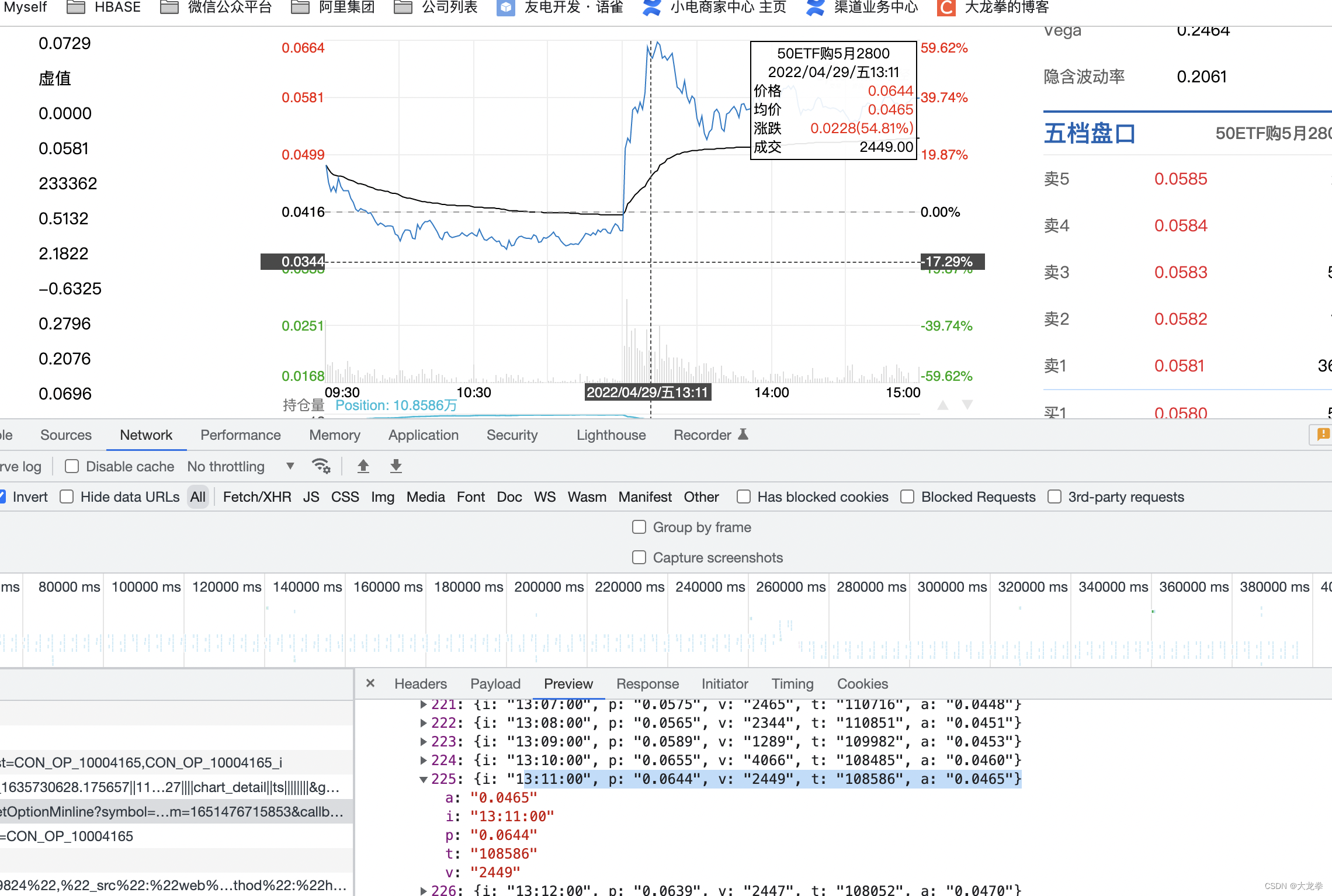Open the Payload tab of request
Image resolution: width=1332 pixels, height=896 pixels.
tap(495, 683)
